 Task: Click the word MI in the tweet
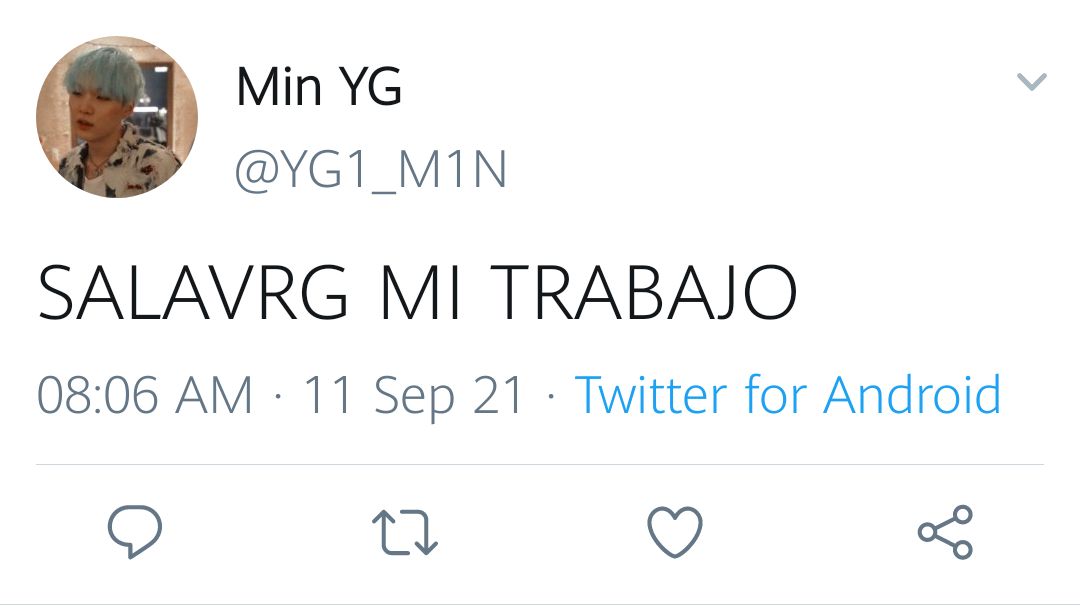click(419, 293)
